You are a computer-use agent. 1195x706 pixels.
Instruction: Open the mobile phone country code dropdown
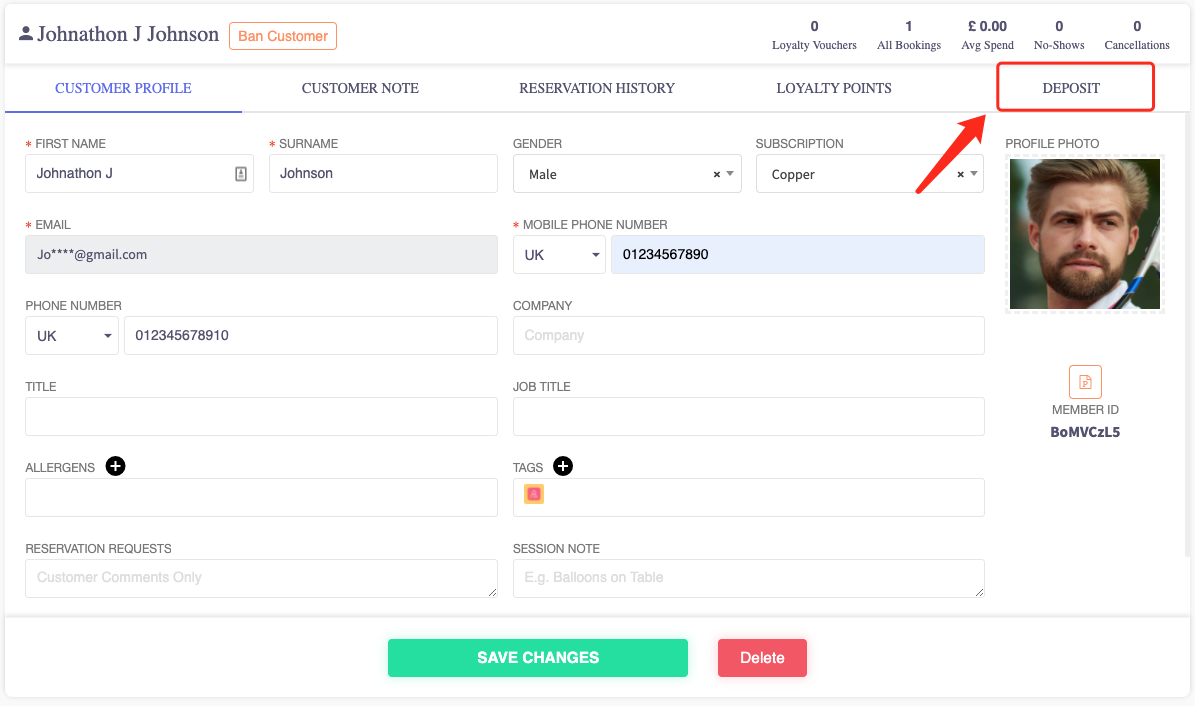pyautogui.click(x=559, y=255)
